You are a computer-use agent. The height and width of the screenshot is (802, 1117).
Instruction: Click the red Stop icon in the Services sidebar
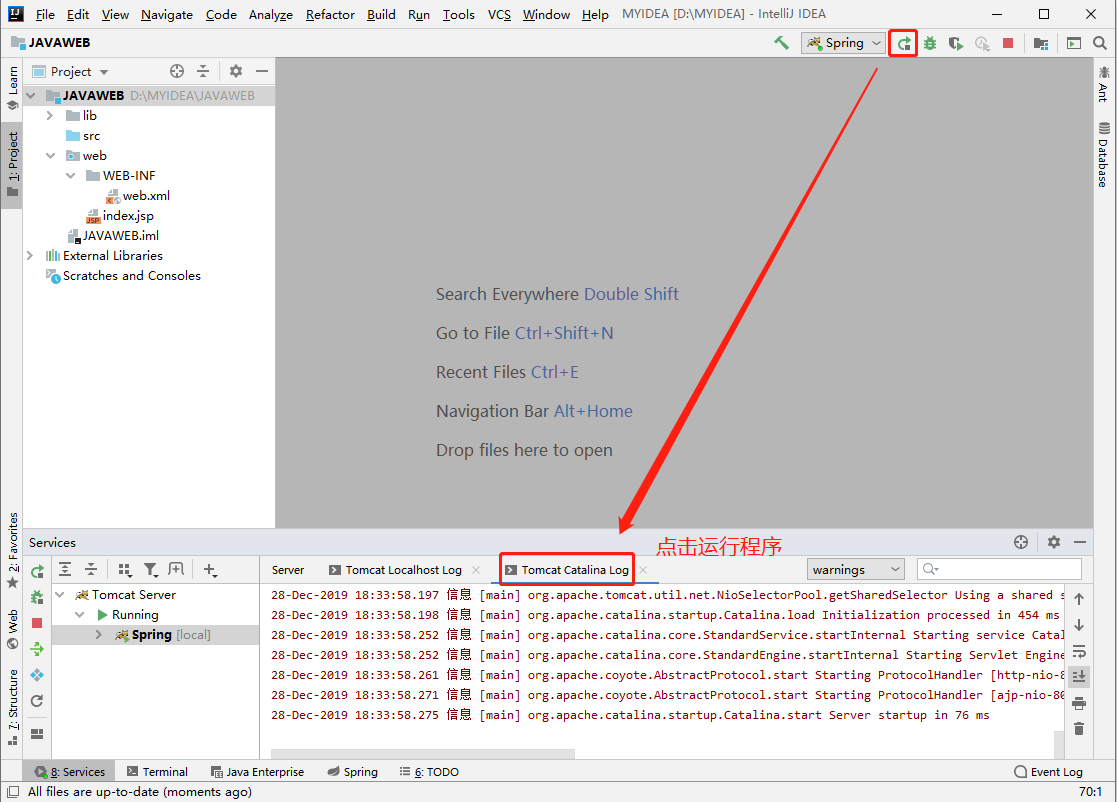pos(37,623)
